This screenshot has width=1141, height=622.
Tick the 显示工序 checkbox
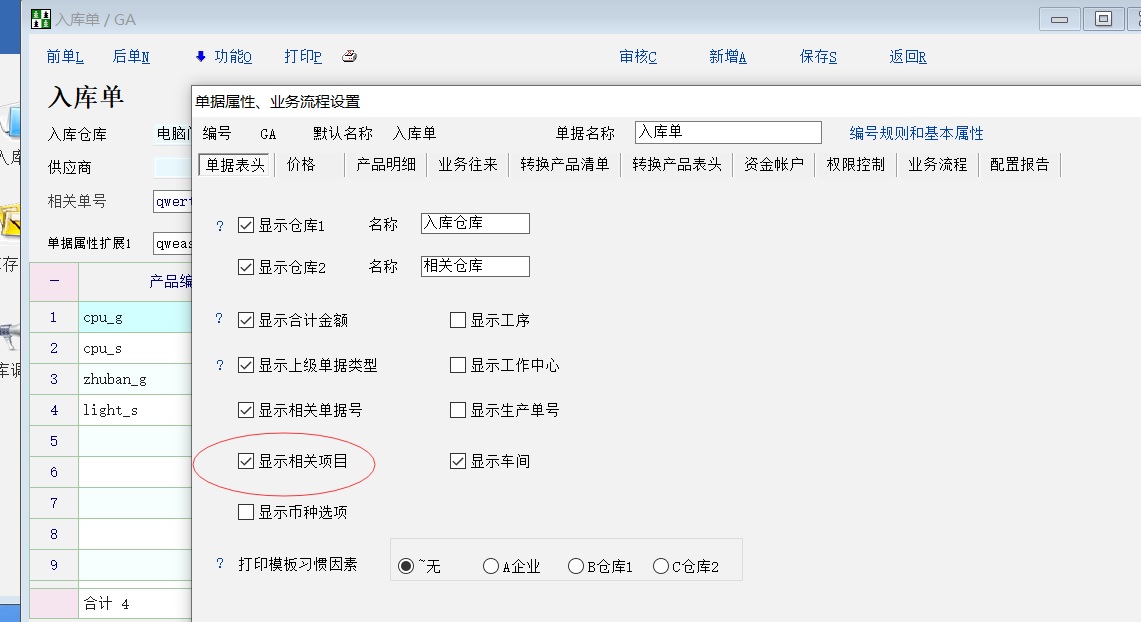458,321
